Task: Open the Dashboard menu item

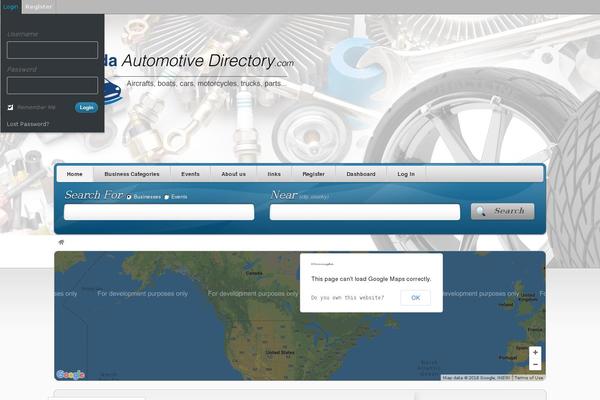Action: [x=361, y=174]
